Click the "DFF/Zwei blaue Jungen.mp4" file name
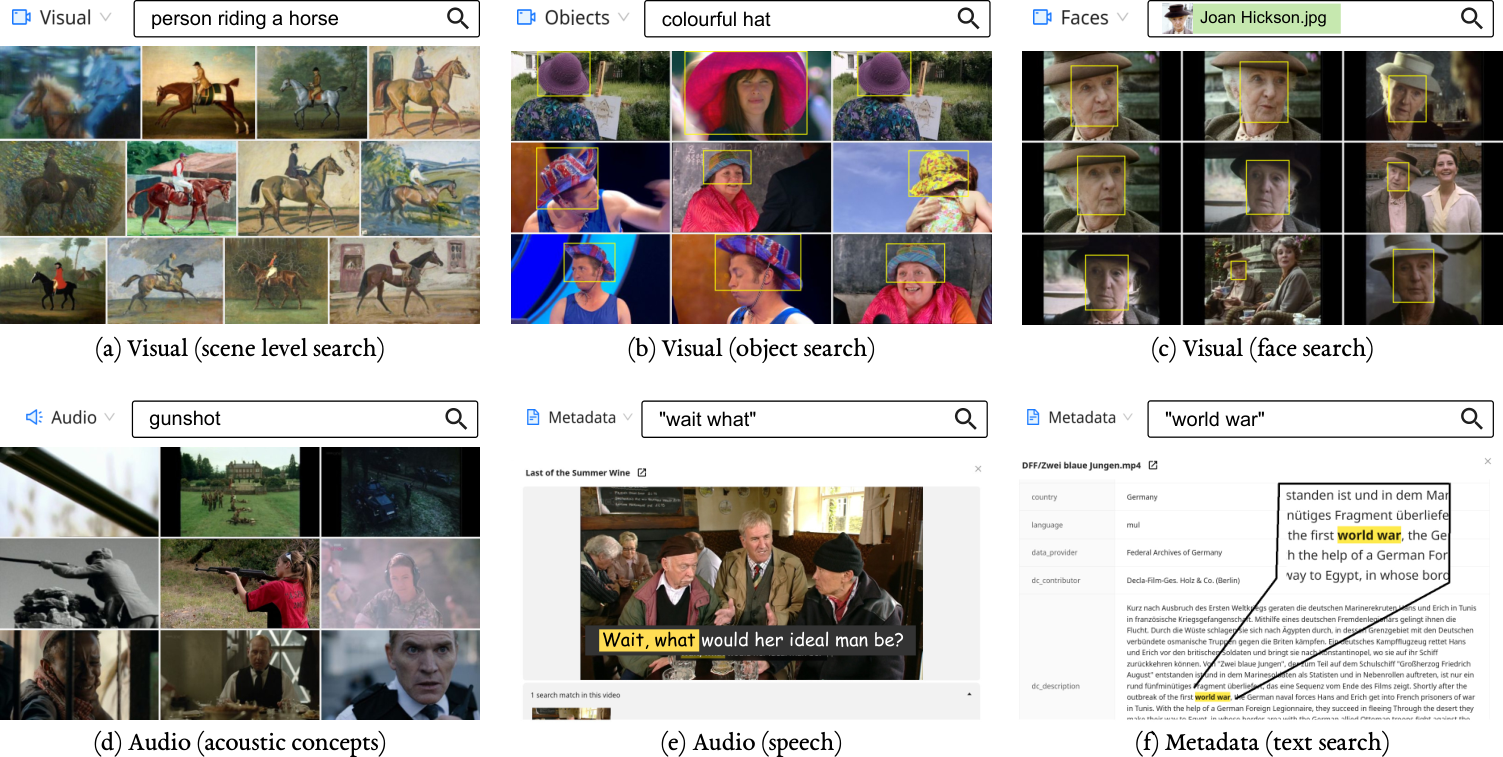 tap(1082, 465)
